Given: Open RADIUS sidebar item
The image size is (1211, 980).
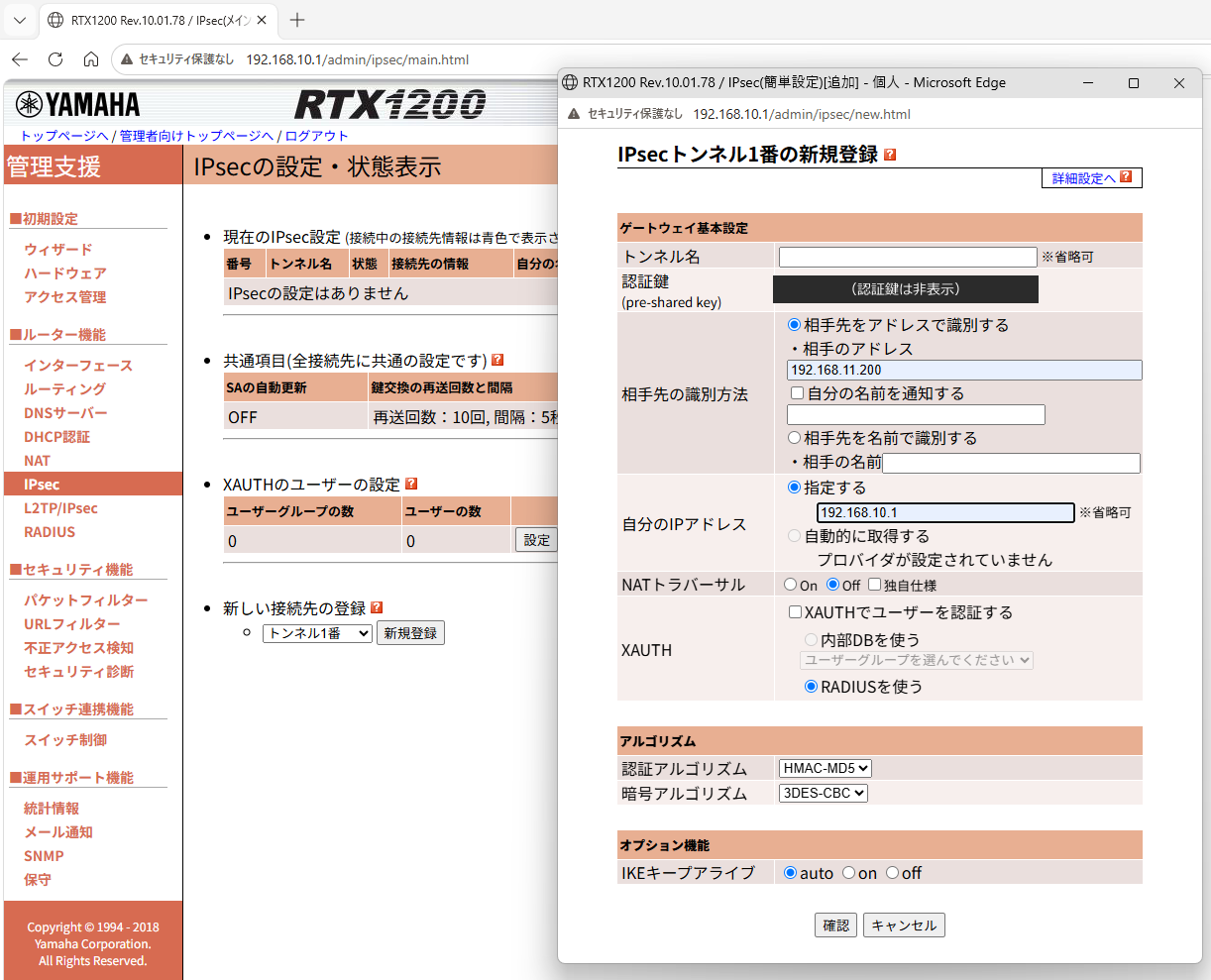Looking at the screenshot, I should 50,531.
